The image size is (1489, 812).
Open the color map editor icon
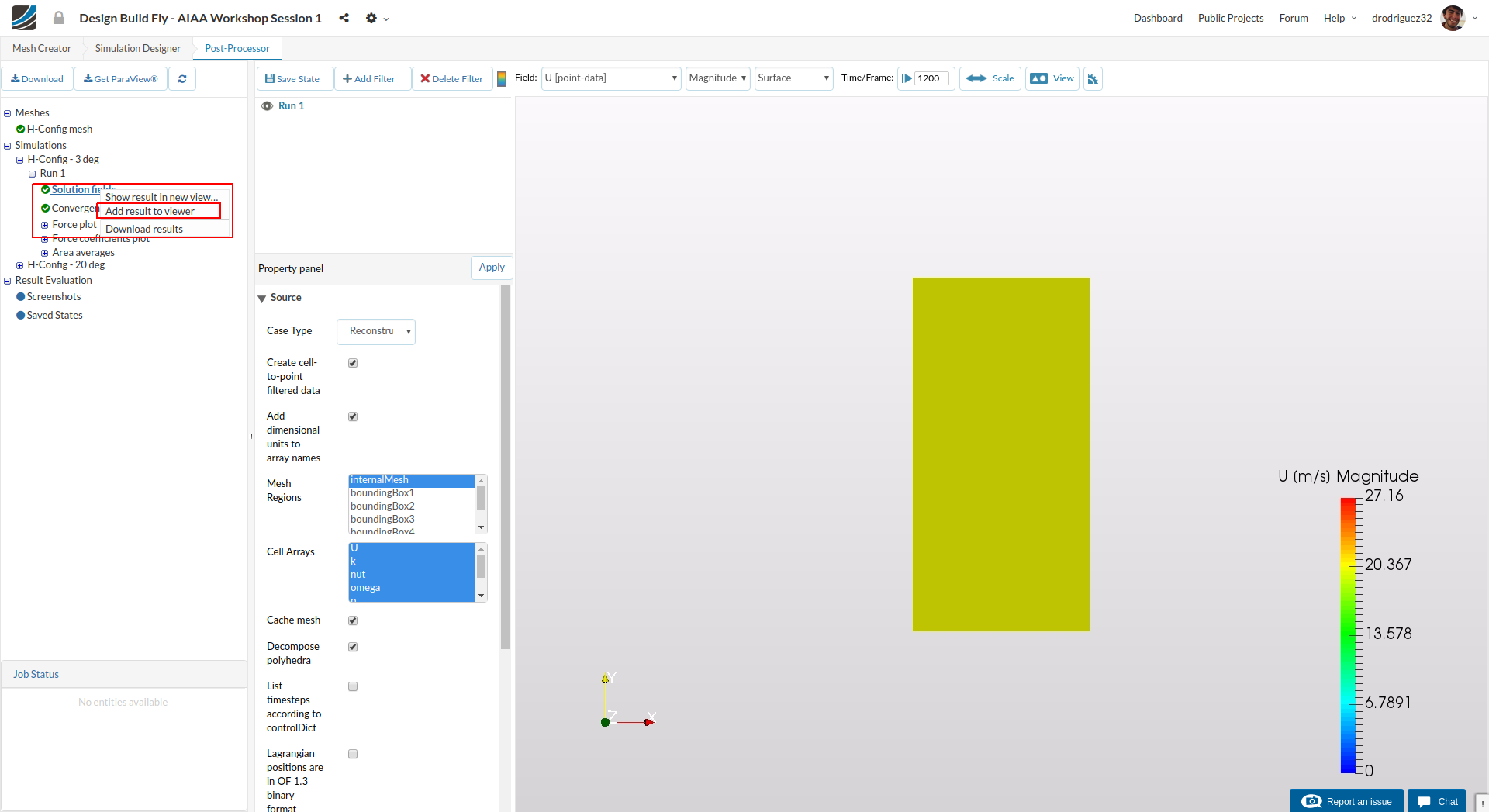click(x=502, y=78)
